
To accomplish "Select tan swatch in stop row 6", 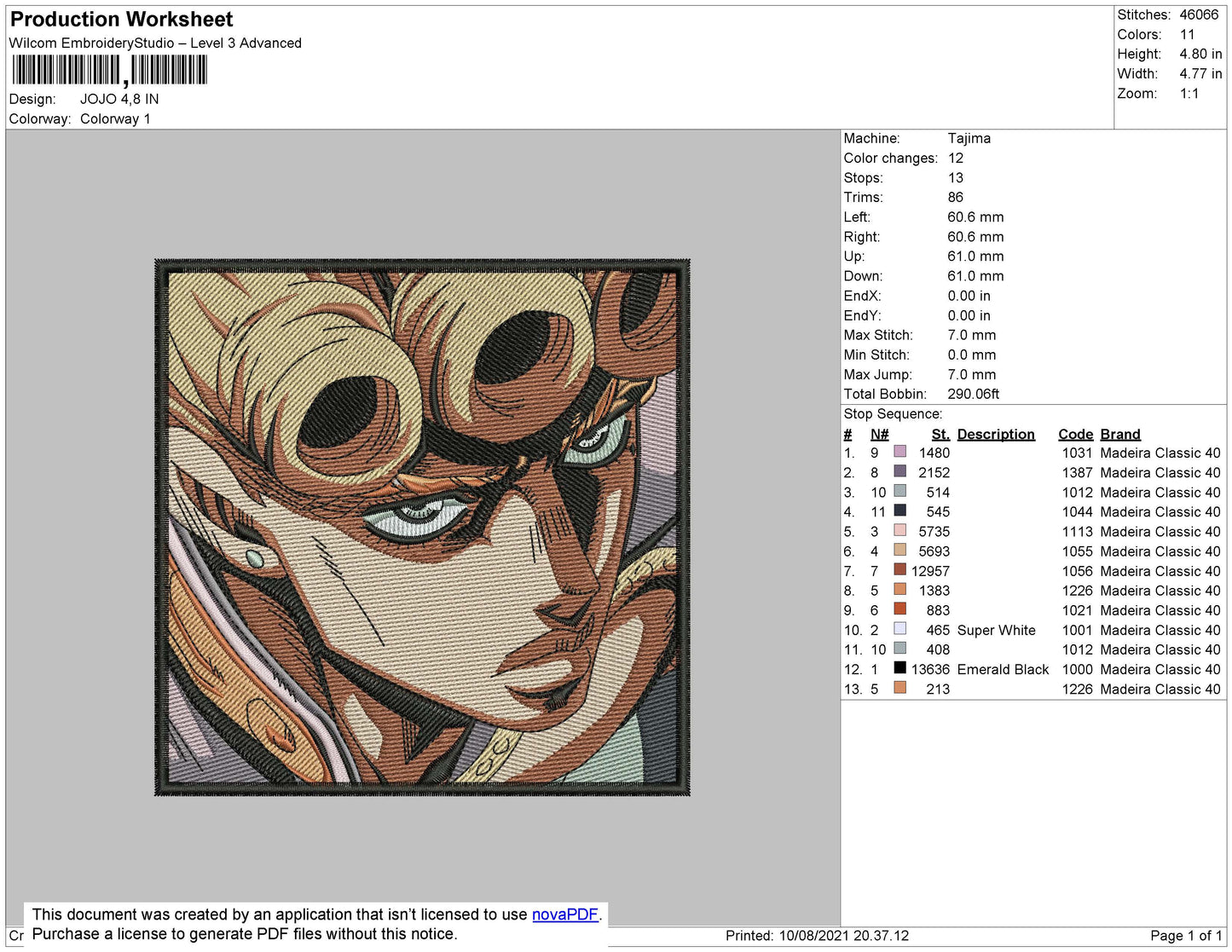I will [899, 550].
